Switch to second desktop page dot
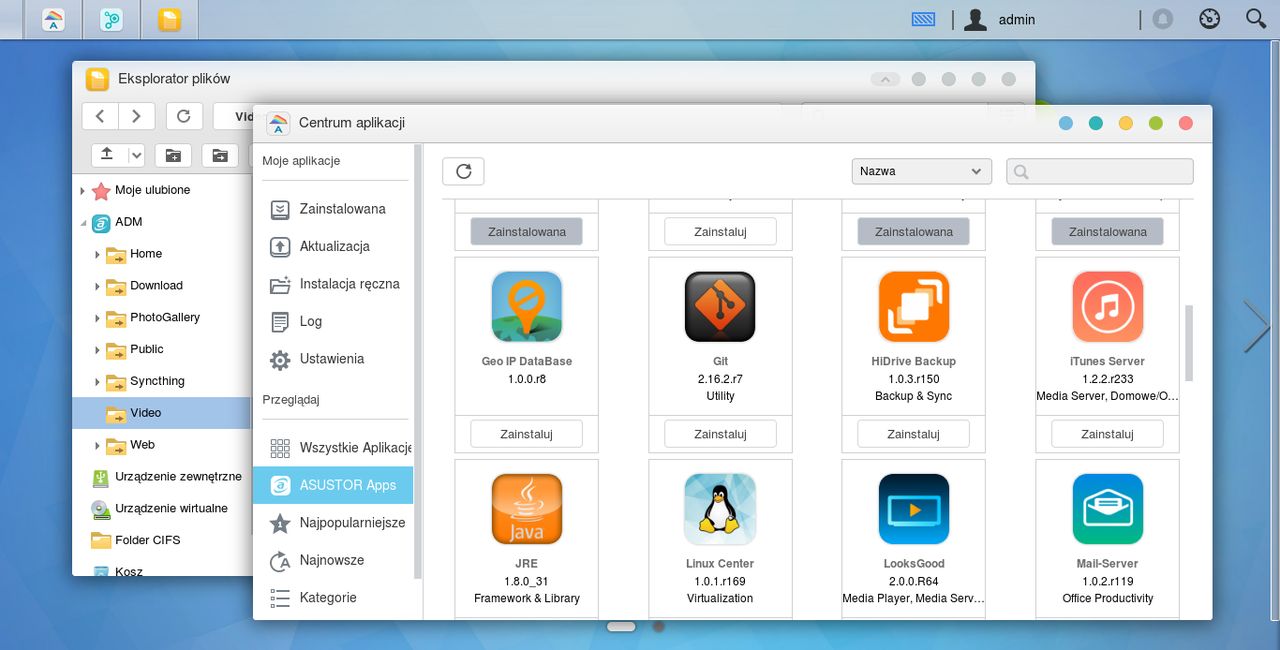 (658, 627)
